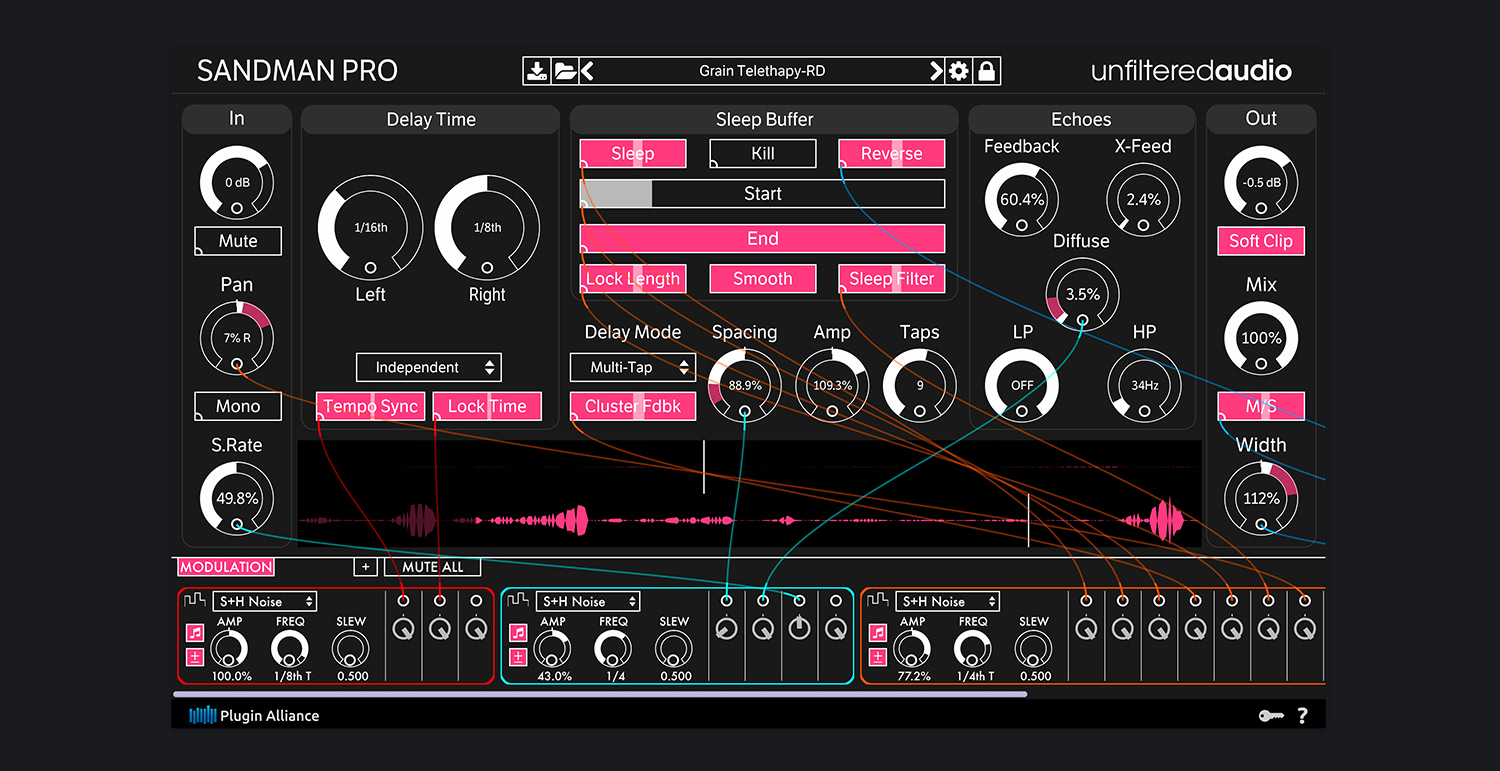1500x771 pixels.
Task: Click the key license icon in bottom bar
Action: pyautogui.click(x=1271, y=715)
